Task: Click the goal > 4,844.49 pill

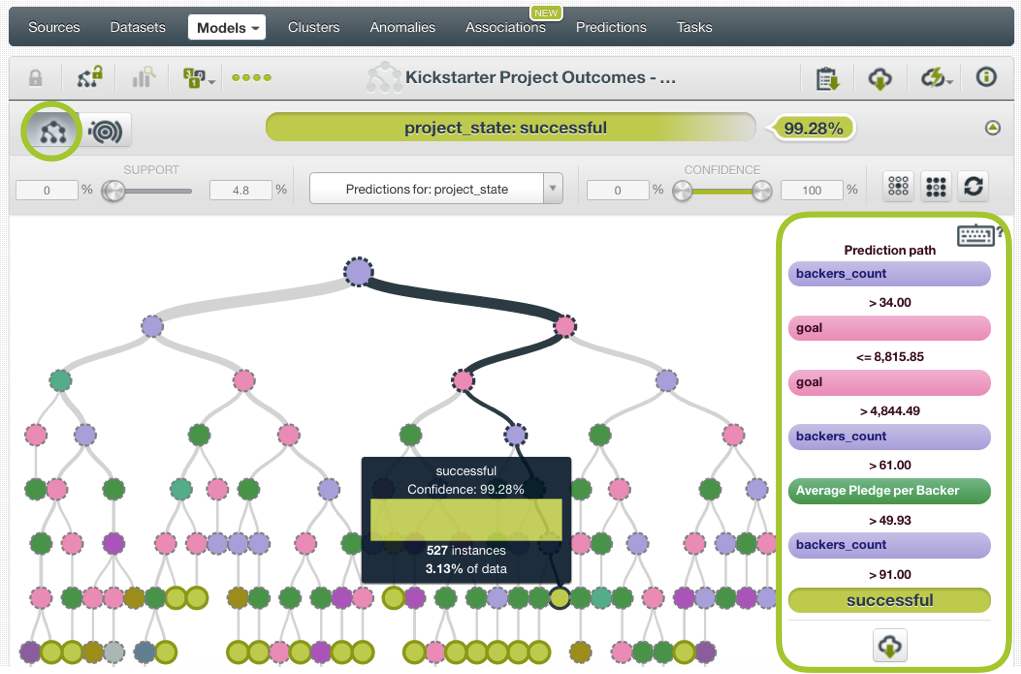Action: click(x=889, y=382)
